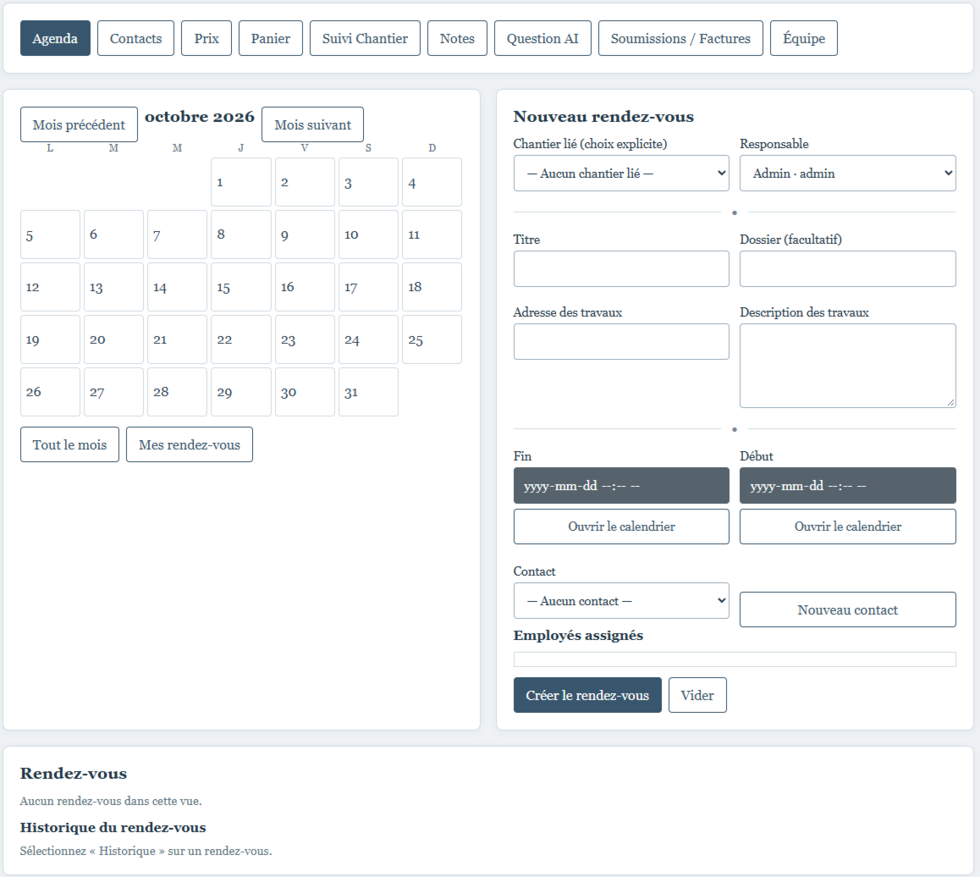Open the calendar under Fin
The image size is (980, 877).
tap(621, 526)
